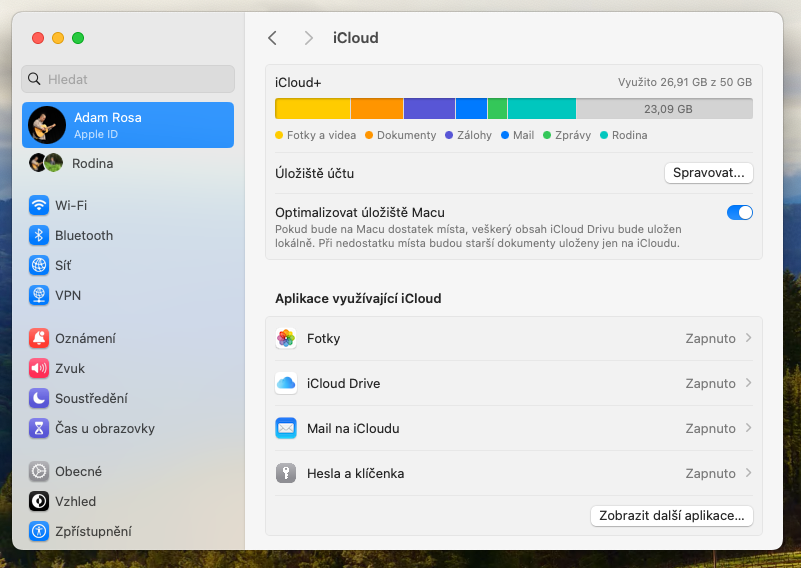Open Wi-Fi settings icon in sidebar
This screenshot has width=801, height=568.
pyautogui.click(x=39, y=206)
